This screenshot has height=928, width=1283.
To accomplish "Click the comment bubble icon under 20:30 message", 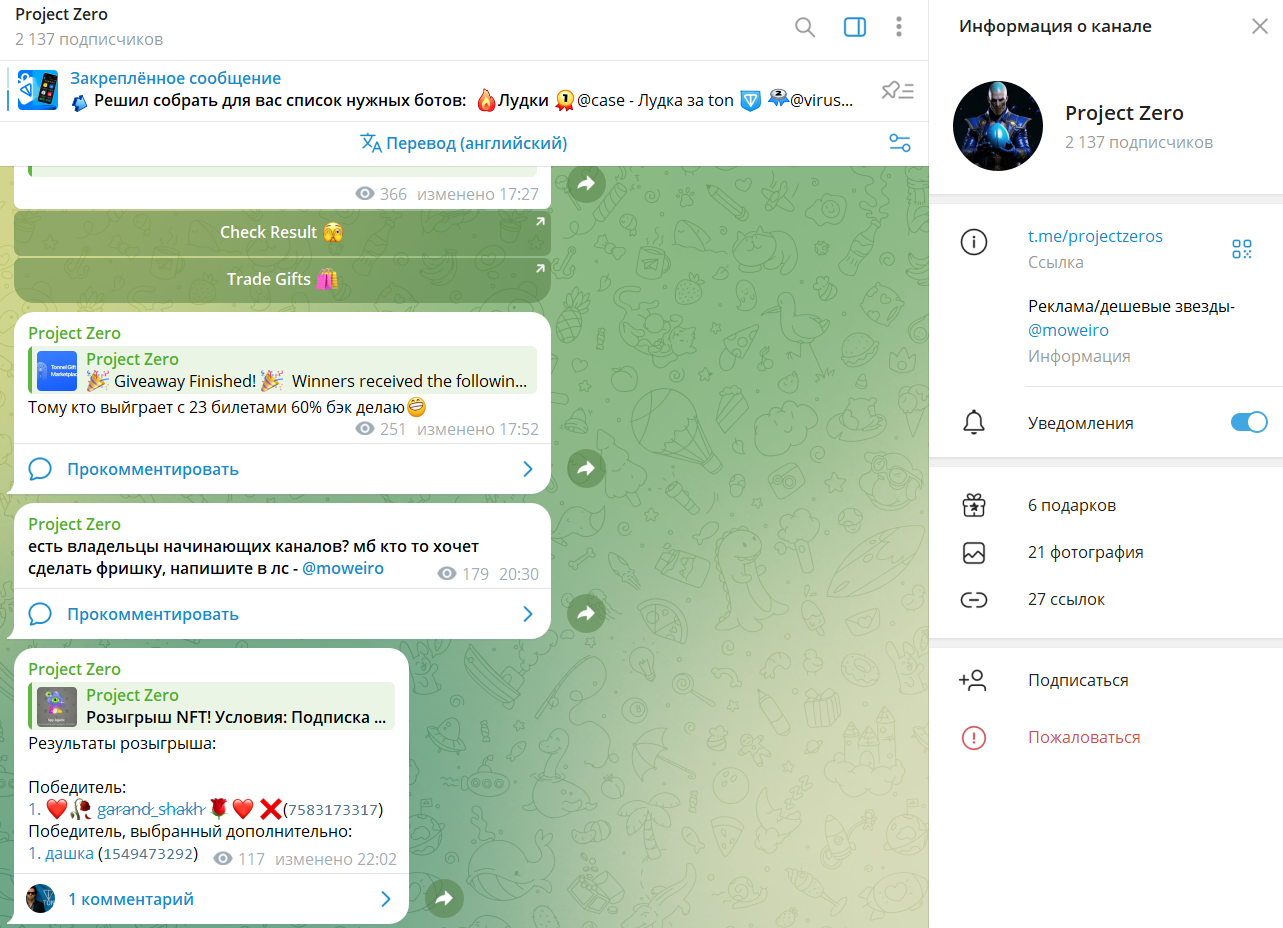I will [40, 614].
